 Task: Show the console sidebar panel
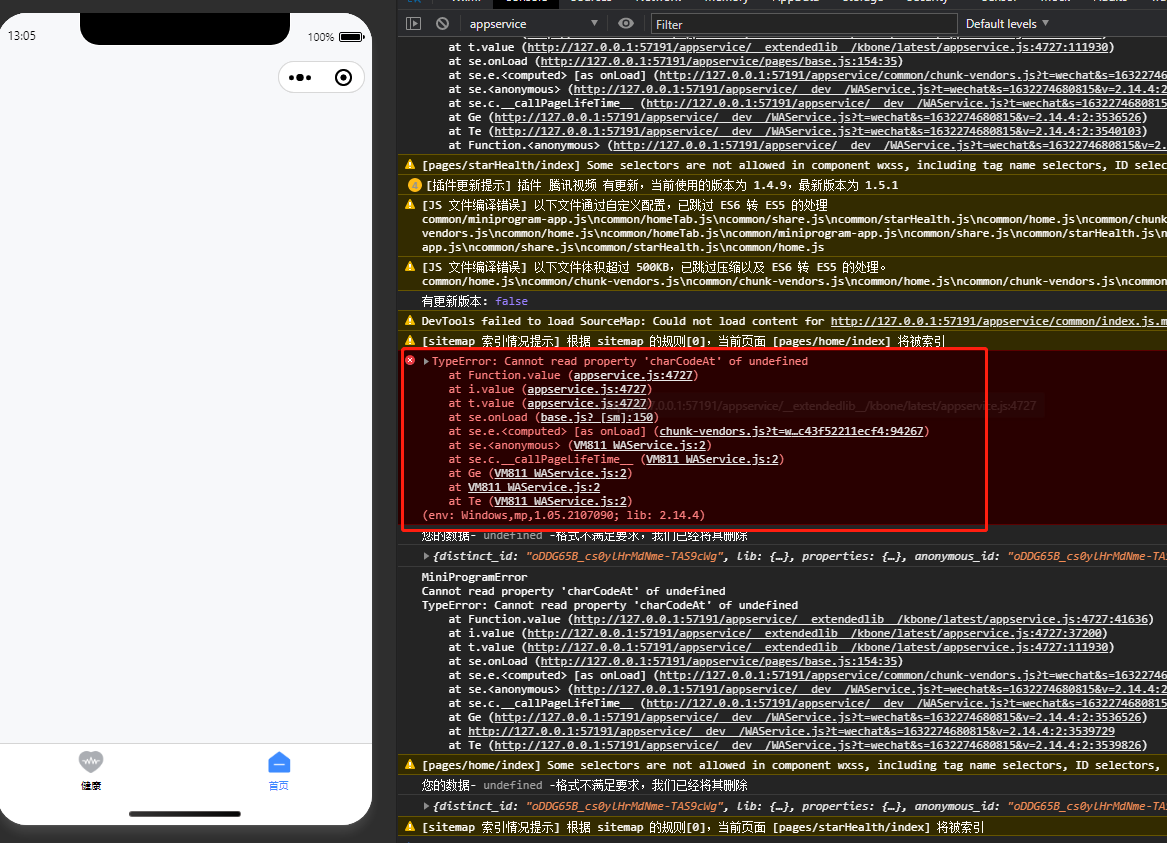tap(413, 23)
